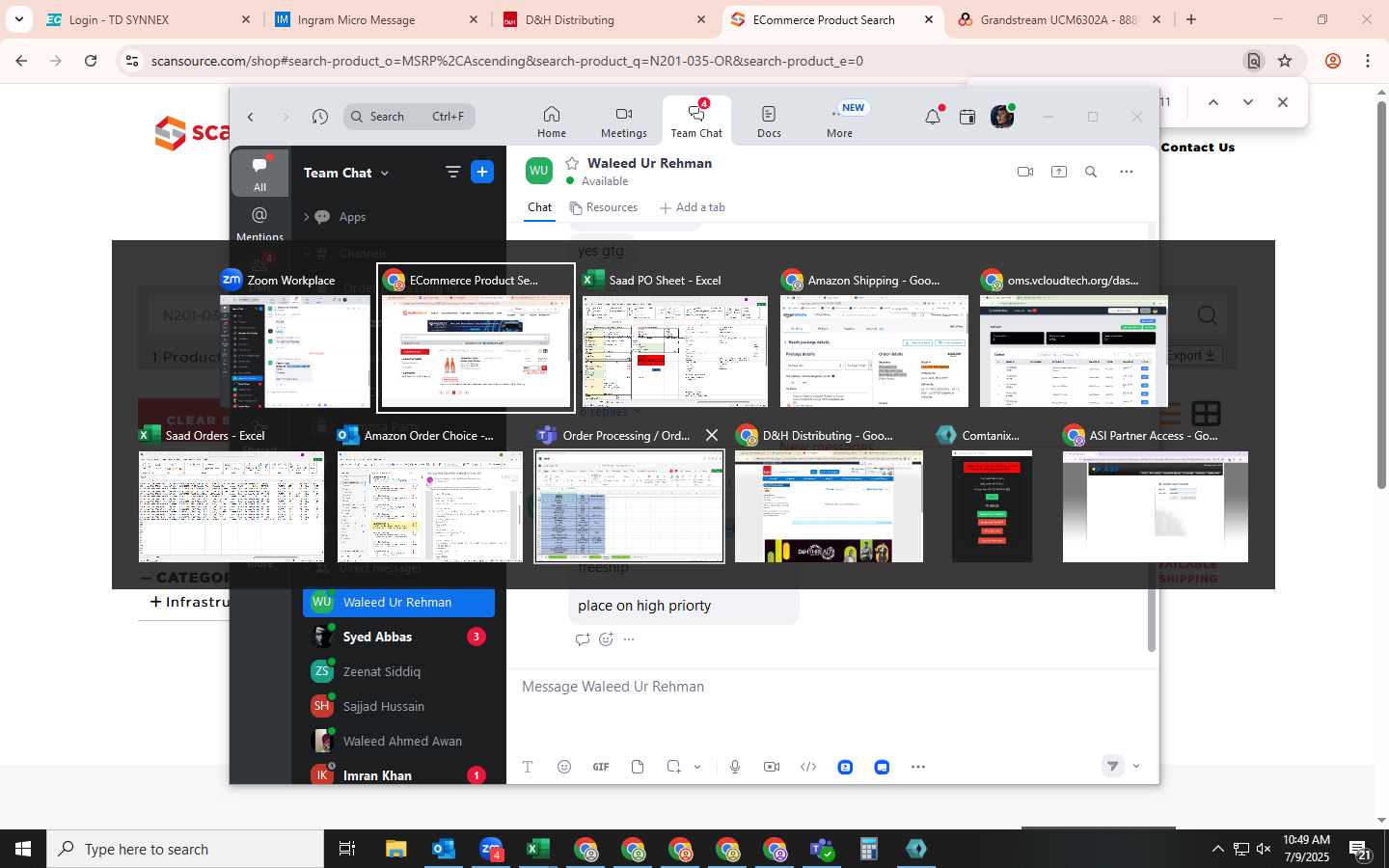Viewport: 1389px width, 868px height.
Task: Click the Zoom notifications bell icon
Action: (933, 117)
